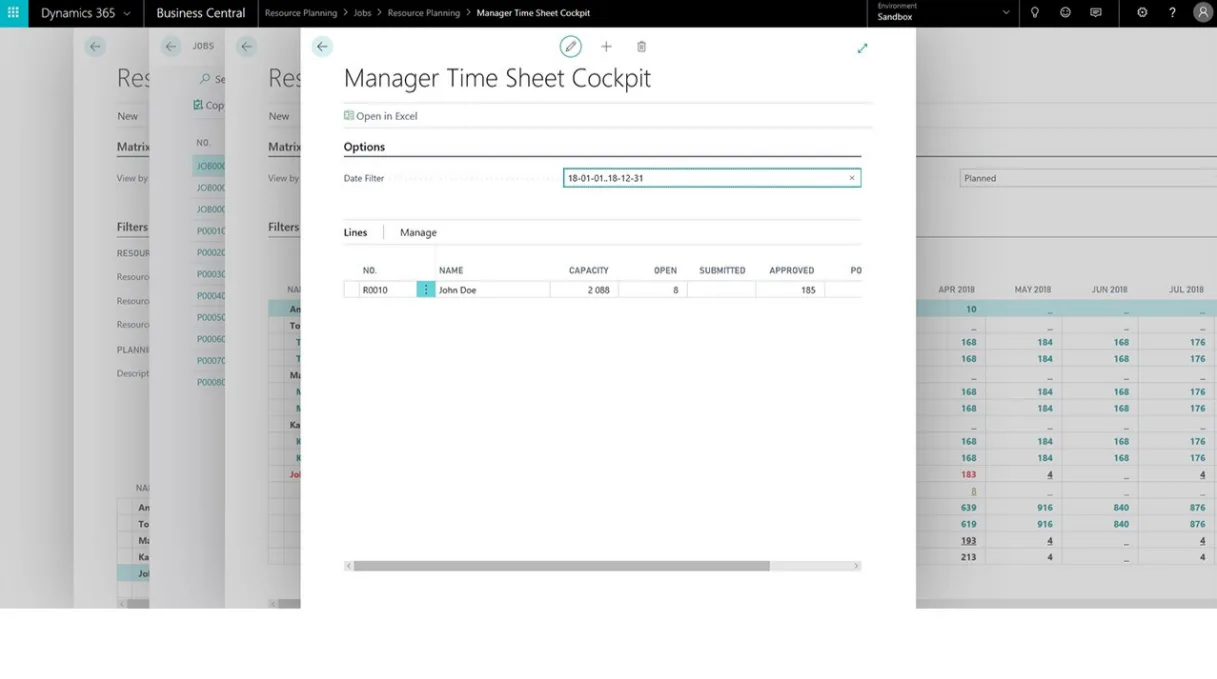
Task: Open the settings gear icon
Action: tap(1142, 13)
